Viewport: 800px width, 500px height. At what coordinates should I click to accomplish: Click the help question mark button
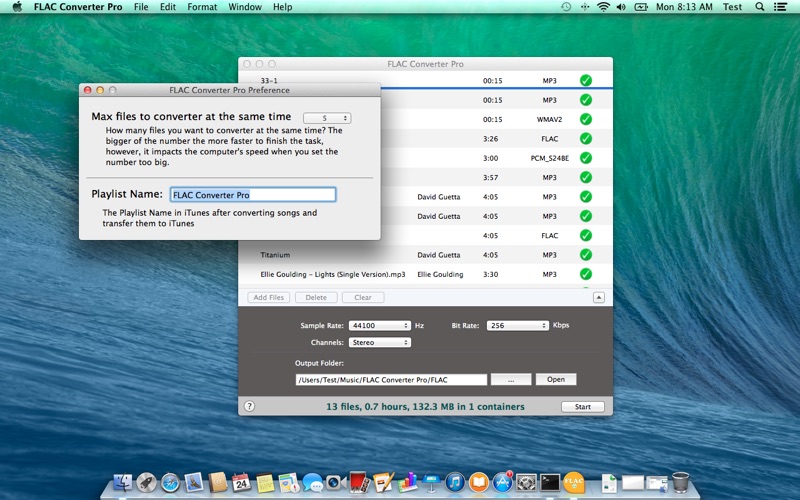tap(249, 406)
